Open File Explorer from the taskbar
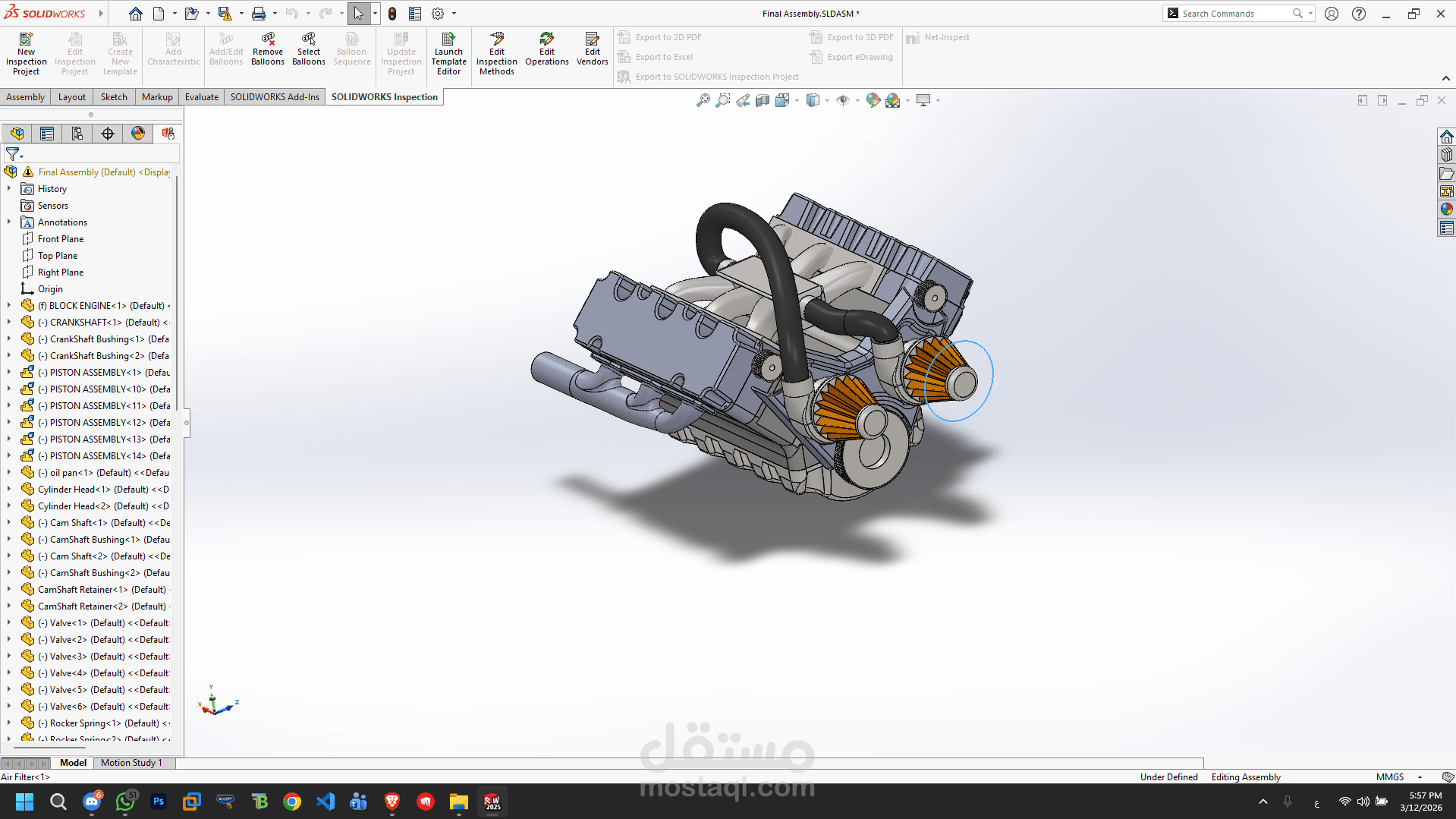The width and height of the screenshot is (1456, 819). coord(458,802)
